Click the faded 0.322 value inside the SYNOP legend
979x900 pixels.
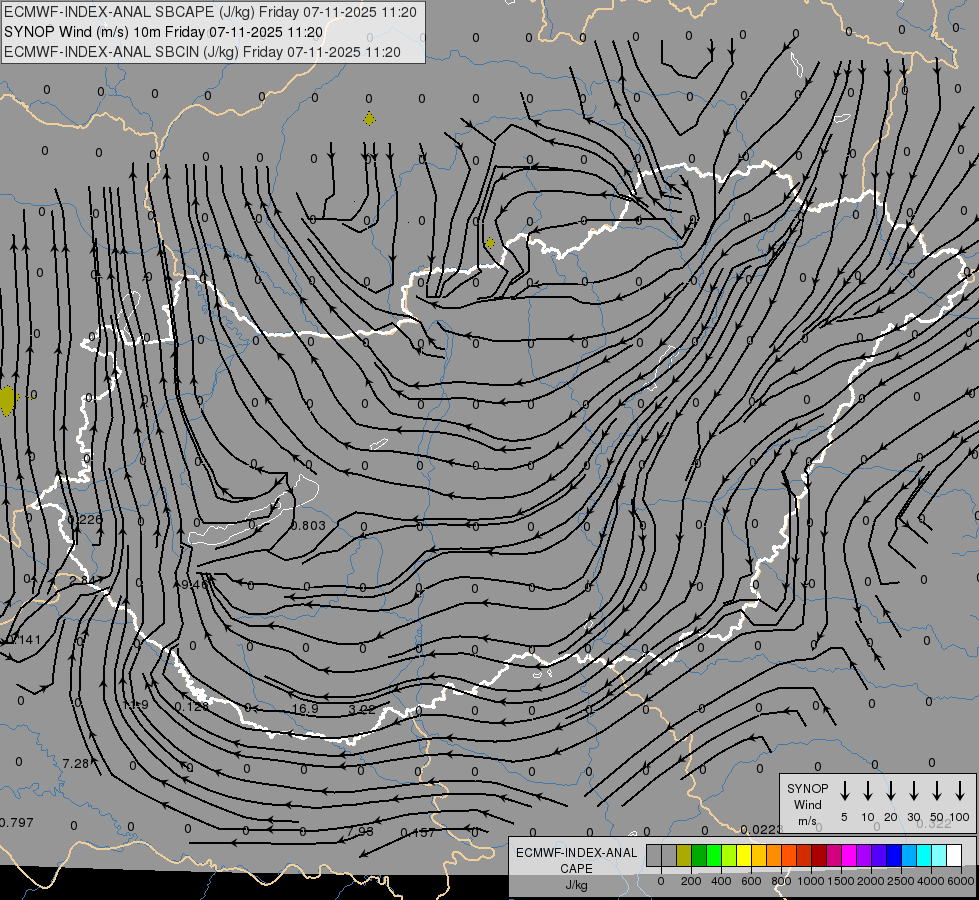(x=934, y=823)
